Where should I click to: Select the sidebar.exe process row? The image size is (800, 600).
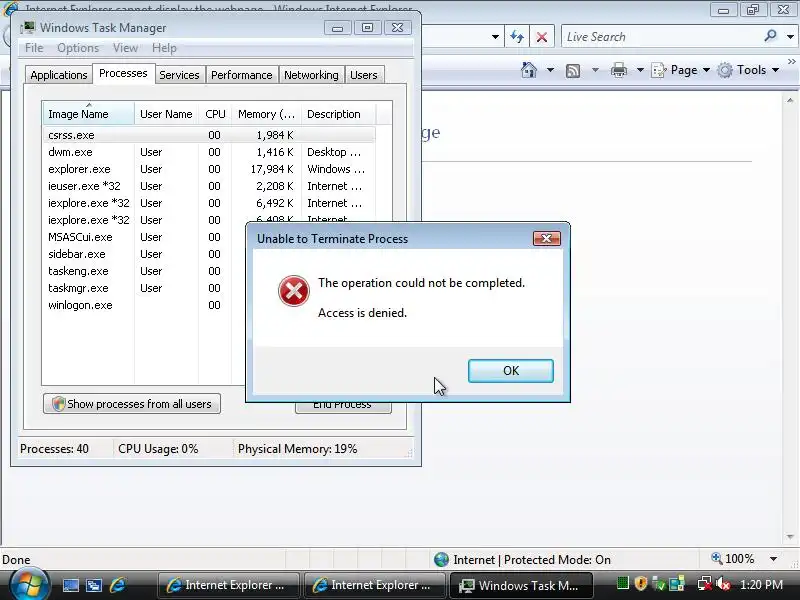[144, 254]
